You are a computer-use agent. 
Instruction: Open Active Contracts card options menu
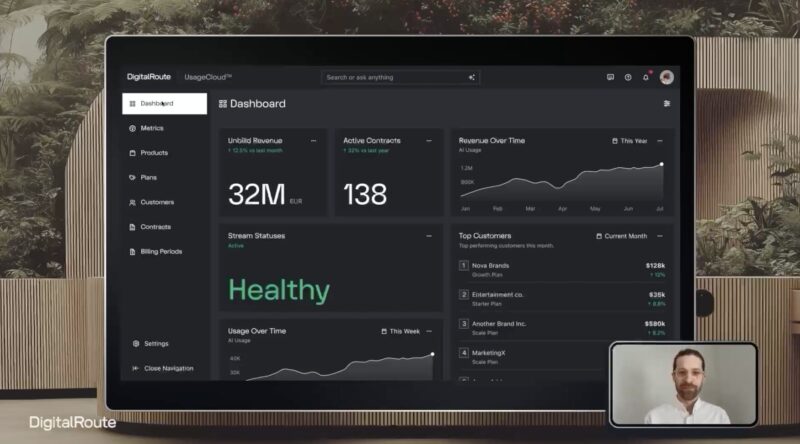[x=429, y=141]
